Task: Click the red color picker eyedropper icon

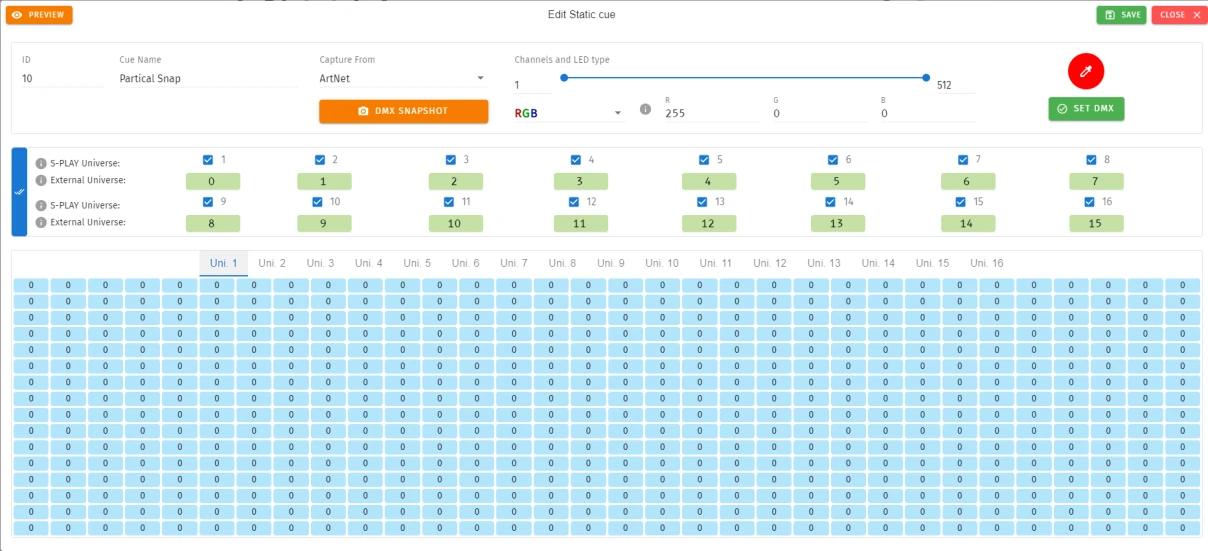Action: coord(1085,72)
